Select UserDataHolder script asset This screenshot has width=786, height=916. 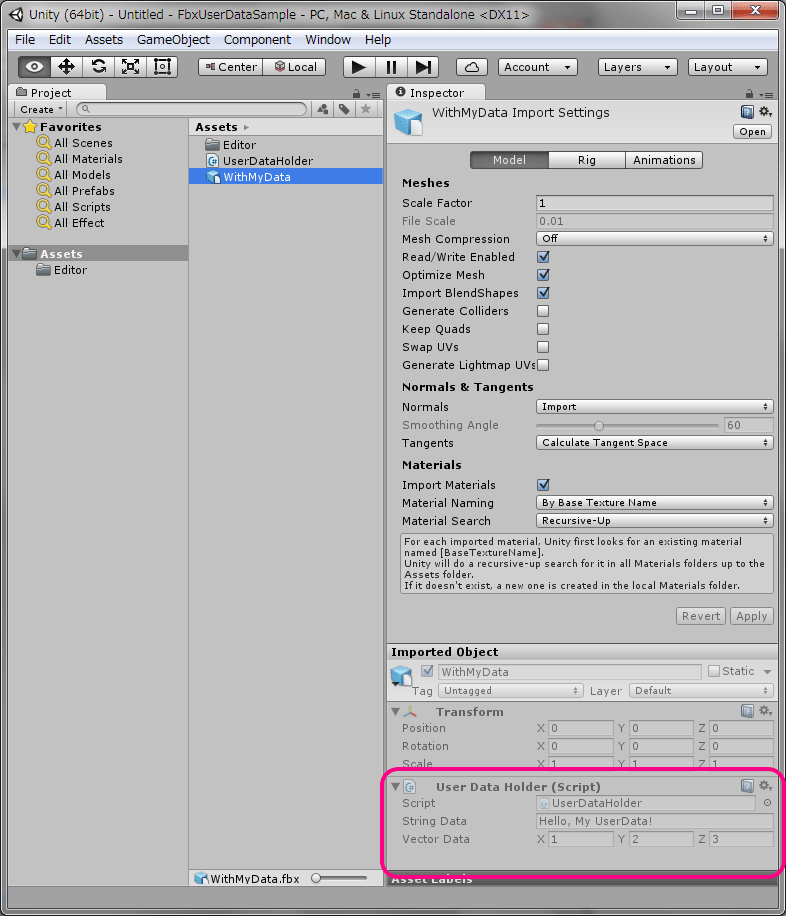pos(268,161)
